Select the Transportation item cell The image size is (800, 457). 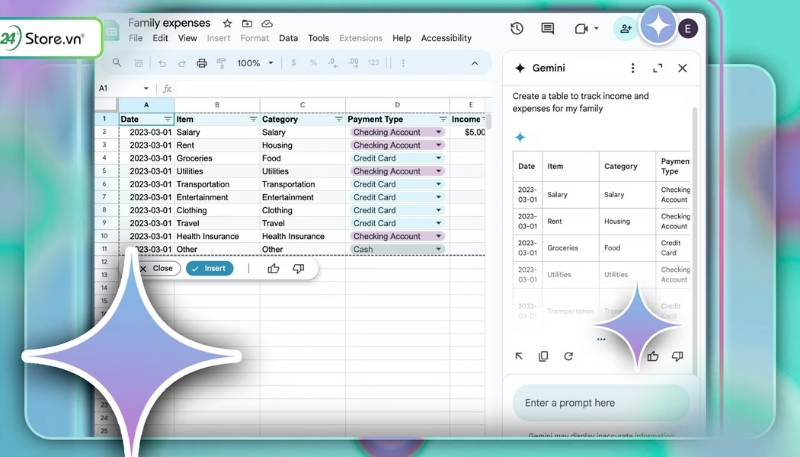point(217,184)
